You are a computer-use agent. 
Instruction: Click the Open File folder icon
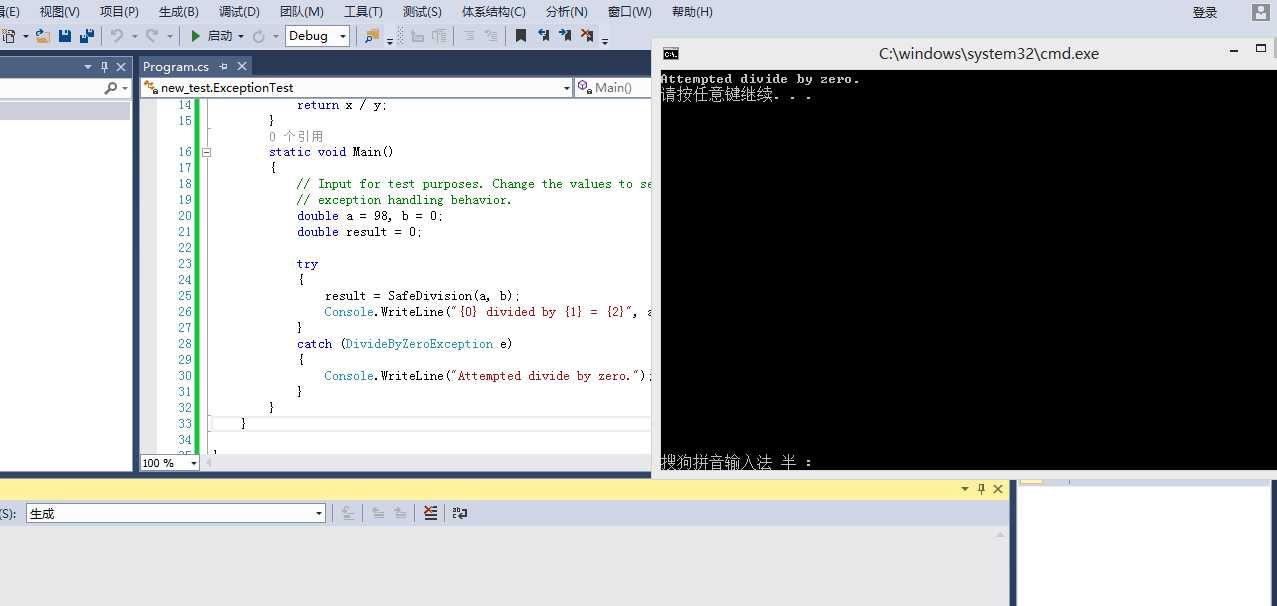43,36
